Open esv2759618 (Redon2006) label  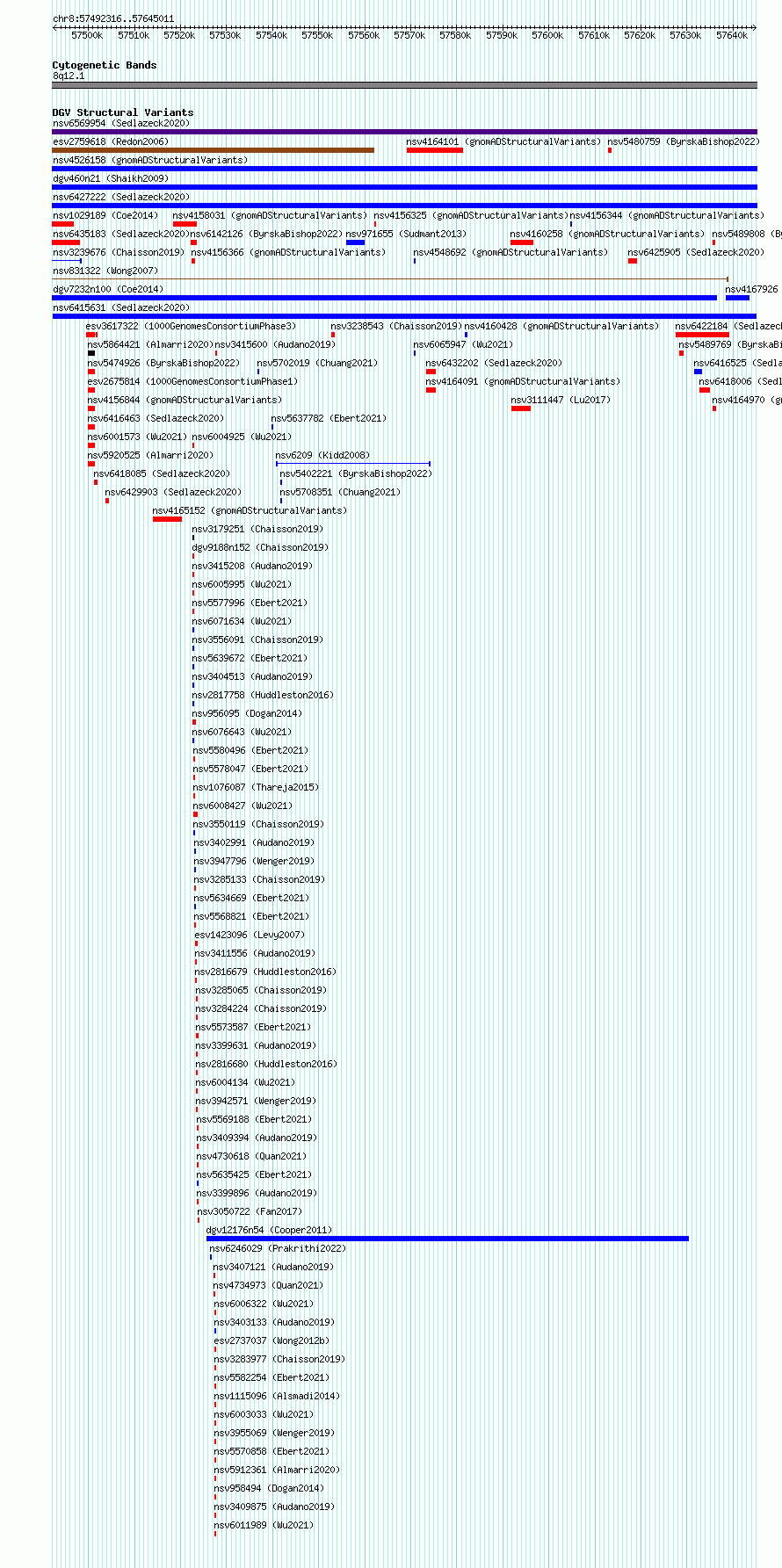[x=110, y=141]
